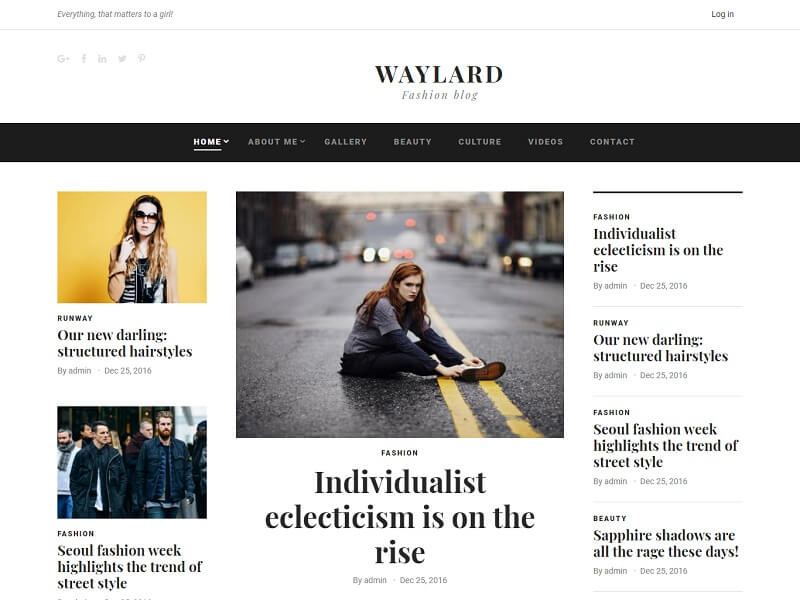
Task: Open the large Individualist eclecticism headline
Action: click(400, 517)
